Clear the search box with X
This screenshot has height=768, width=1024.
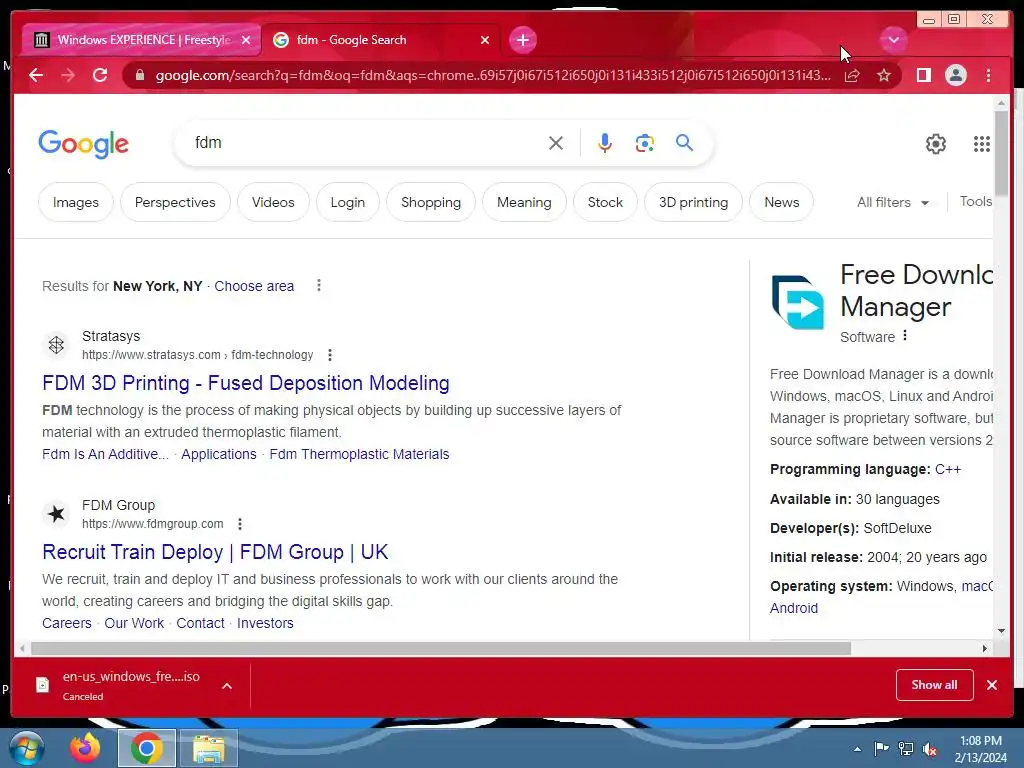pos(556,143)
